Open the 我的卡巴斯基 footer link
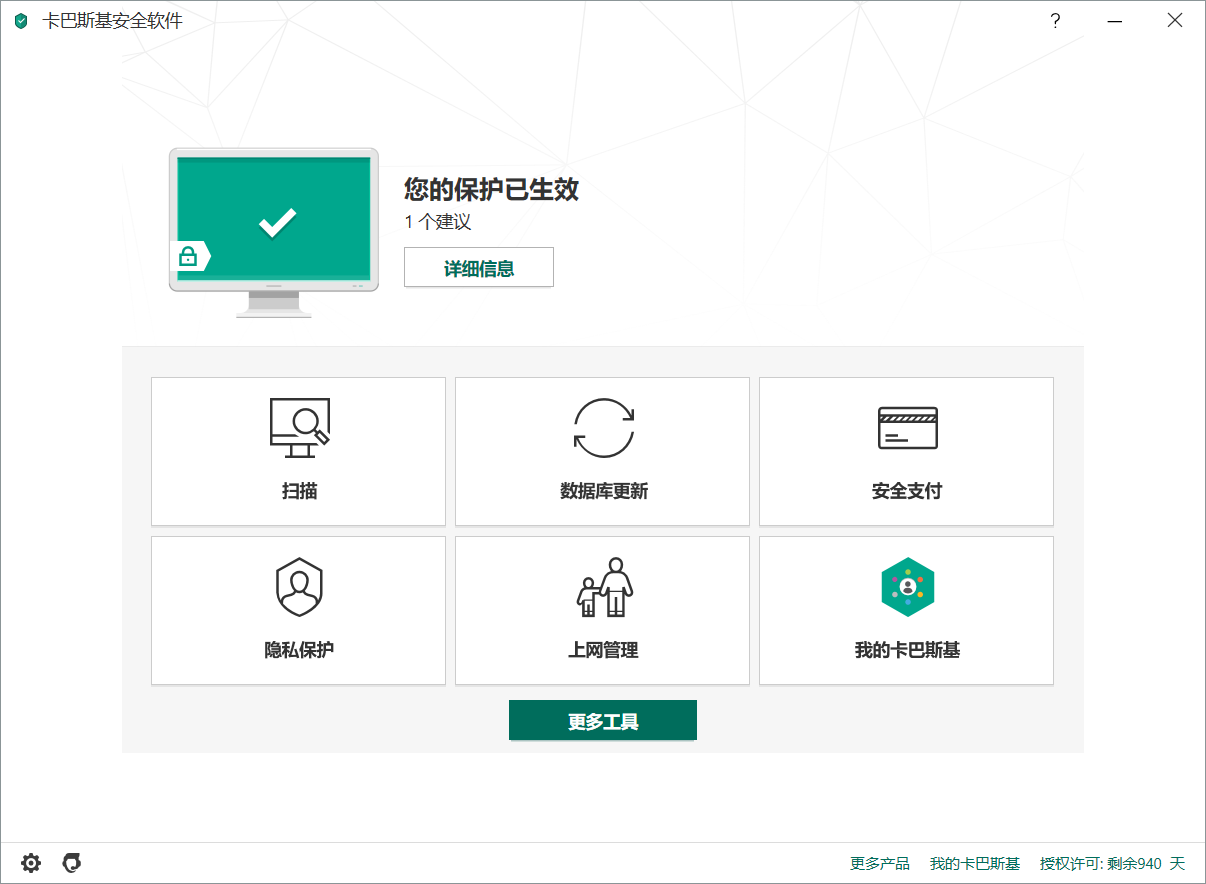This screenshot has height=884, width=1206. click(975, 863)
